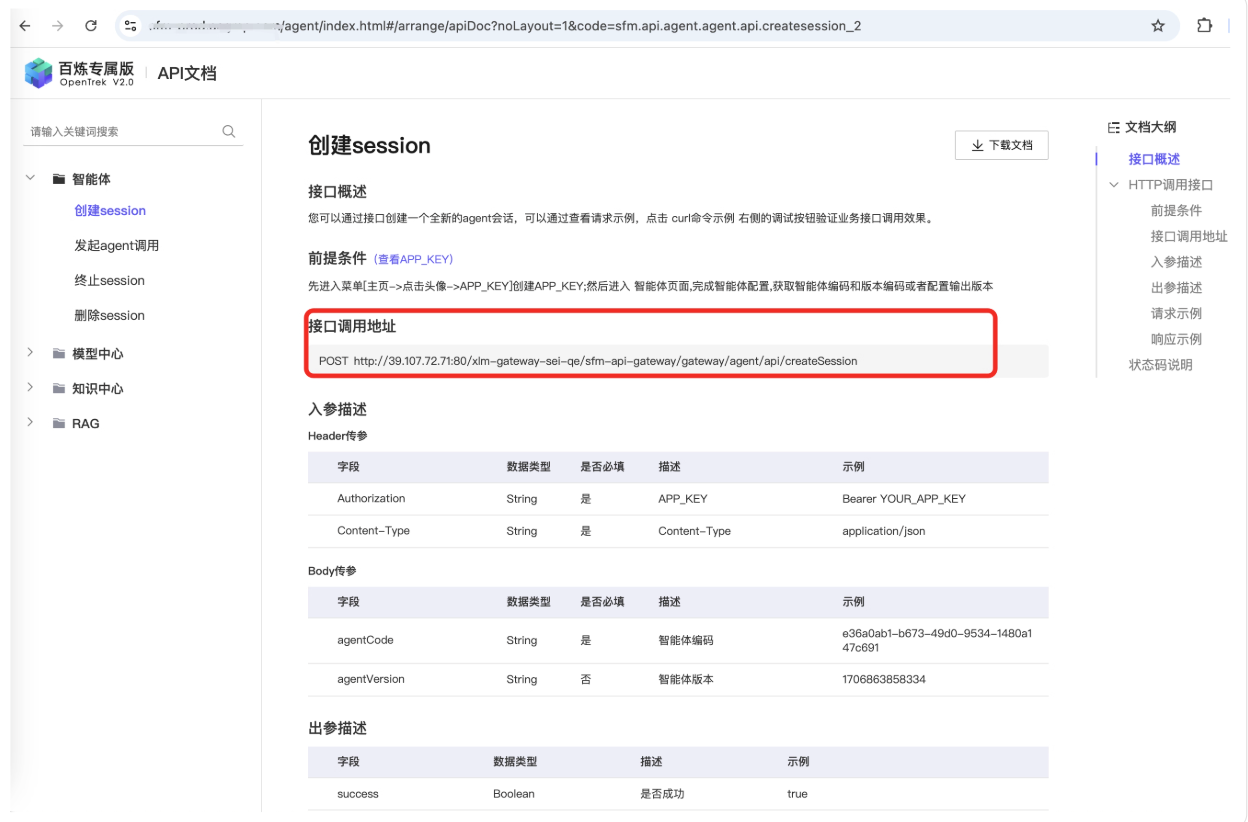Select 创建session in the sidebar

[110, 211]
